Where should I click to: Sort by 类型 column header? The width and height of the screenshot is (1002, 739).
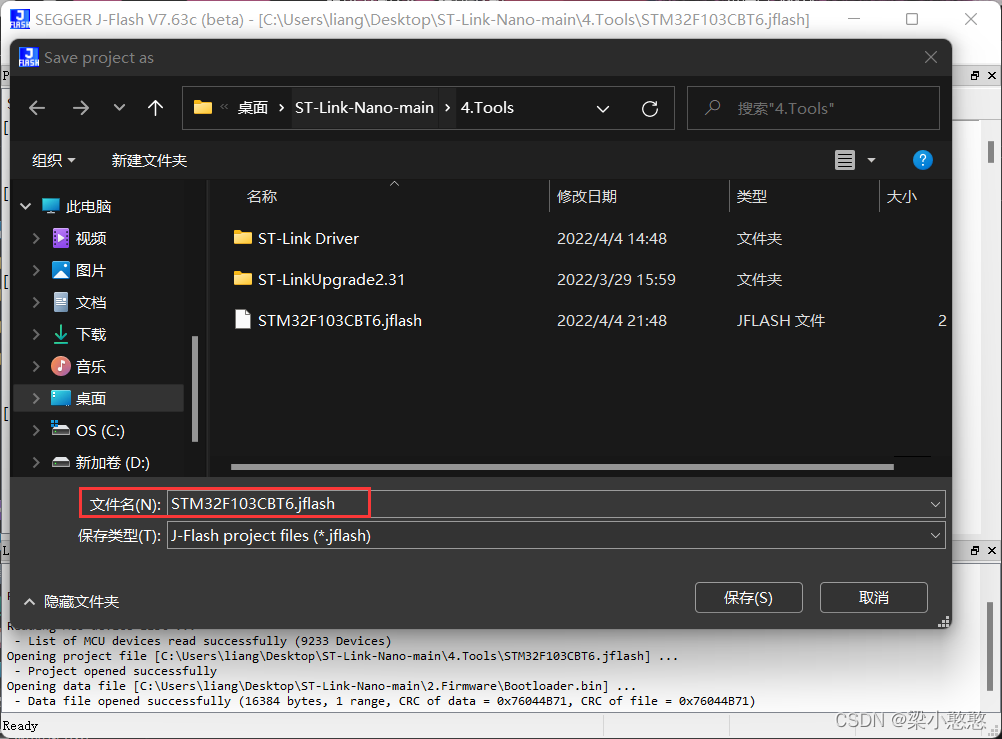coord(752,196)
